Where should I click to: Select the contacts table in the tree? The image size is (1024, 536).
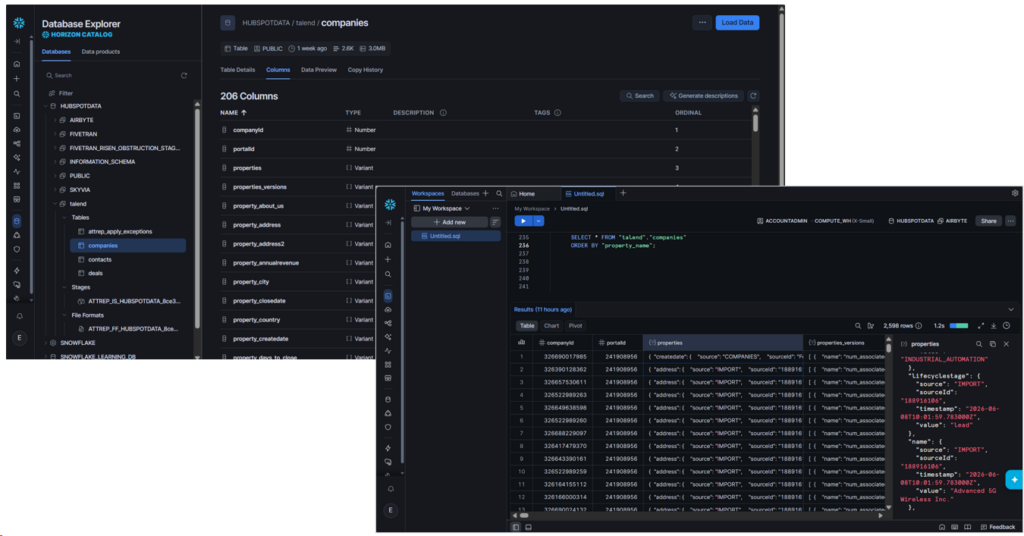(x=100, y=260)
